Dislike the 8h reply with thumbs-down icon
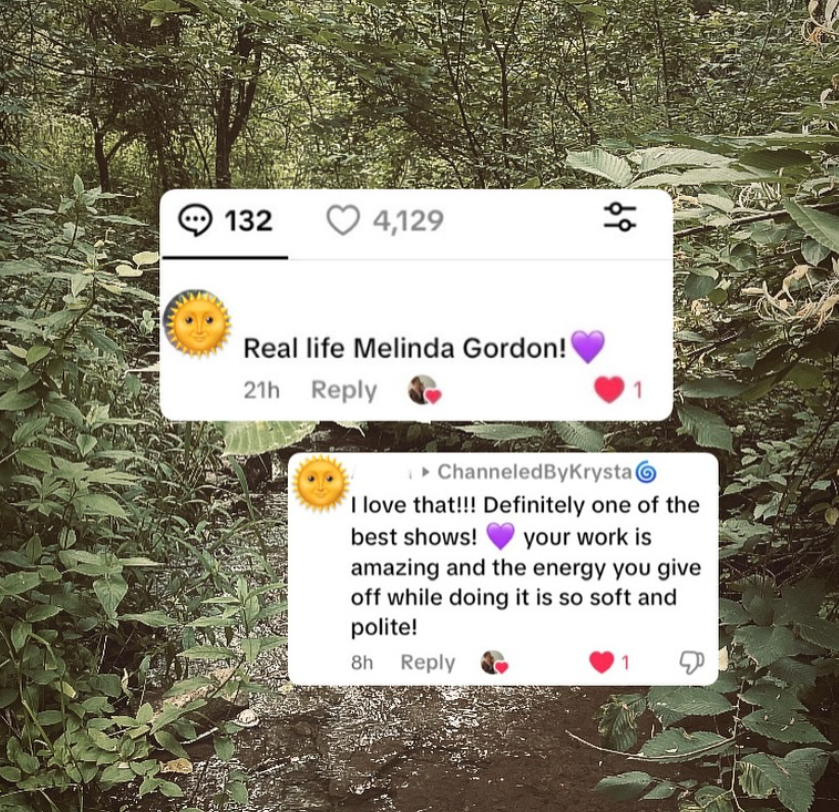 click(692, 662)
